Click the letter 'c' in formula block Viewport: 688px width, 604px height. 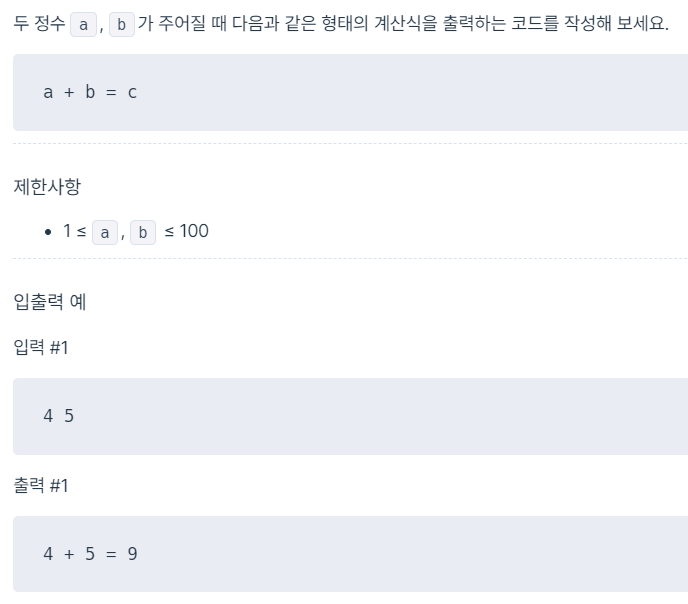tap(132, 93)
